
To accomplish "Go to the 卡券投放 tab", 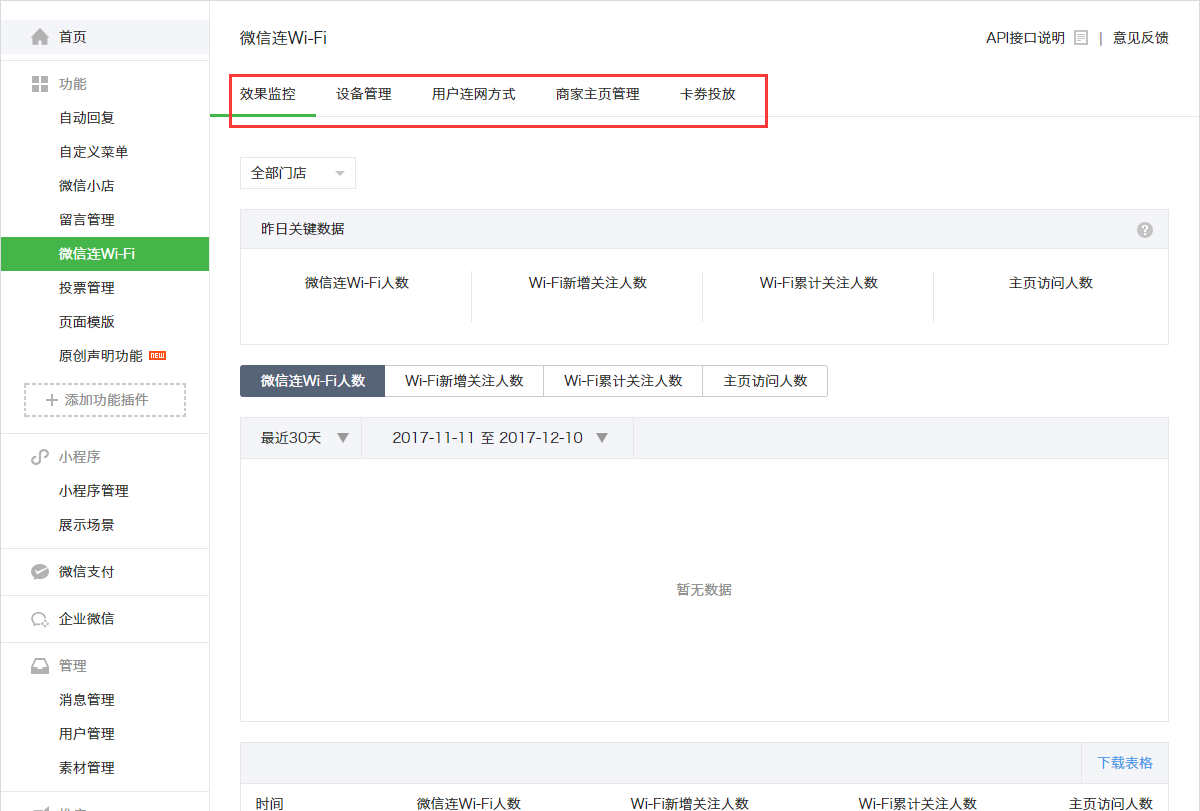I will pyautogui.click(x=708, y=94).
